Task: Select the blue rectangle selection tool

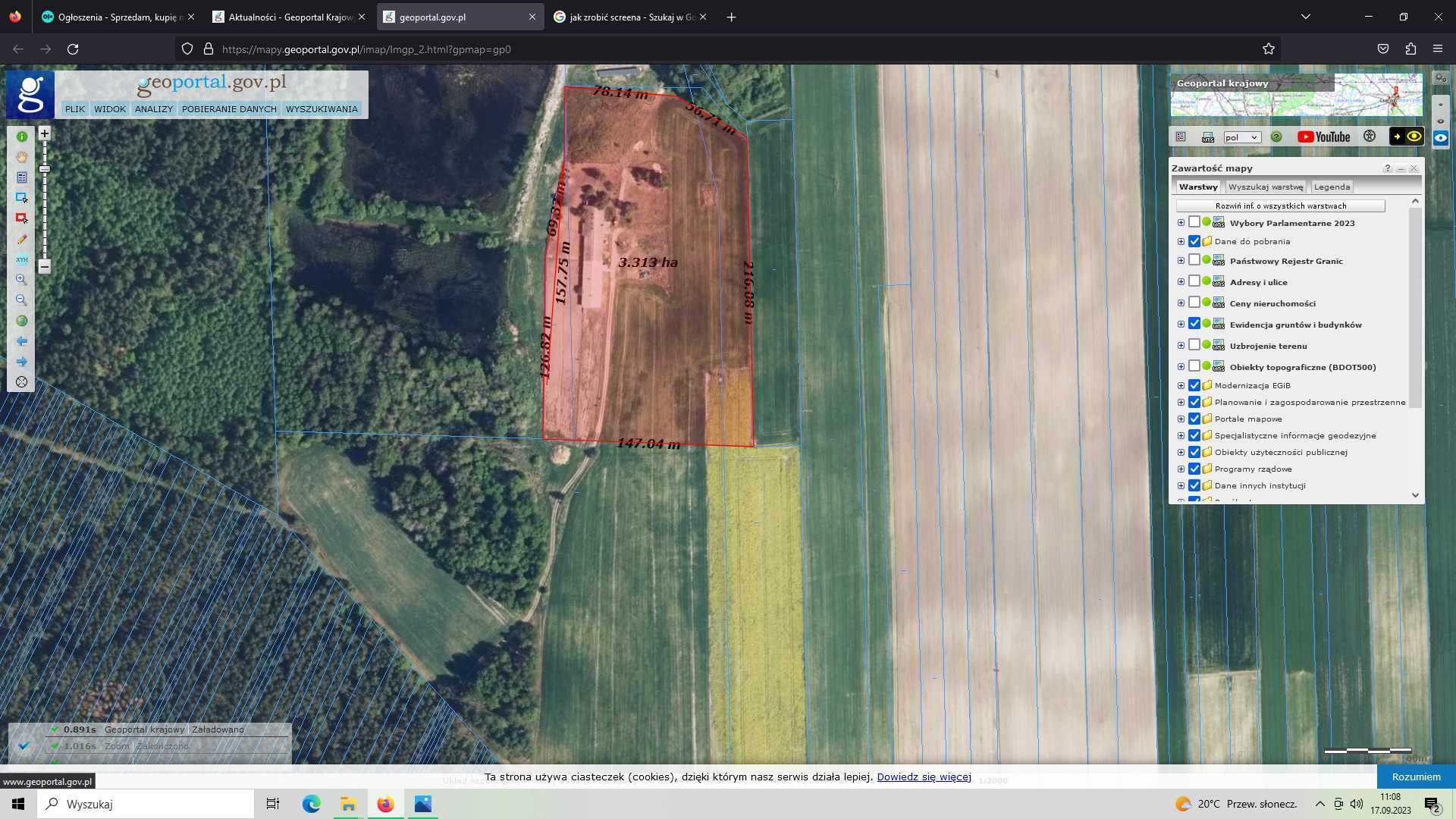Action: point(22,198)
